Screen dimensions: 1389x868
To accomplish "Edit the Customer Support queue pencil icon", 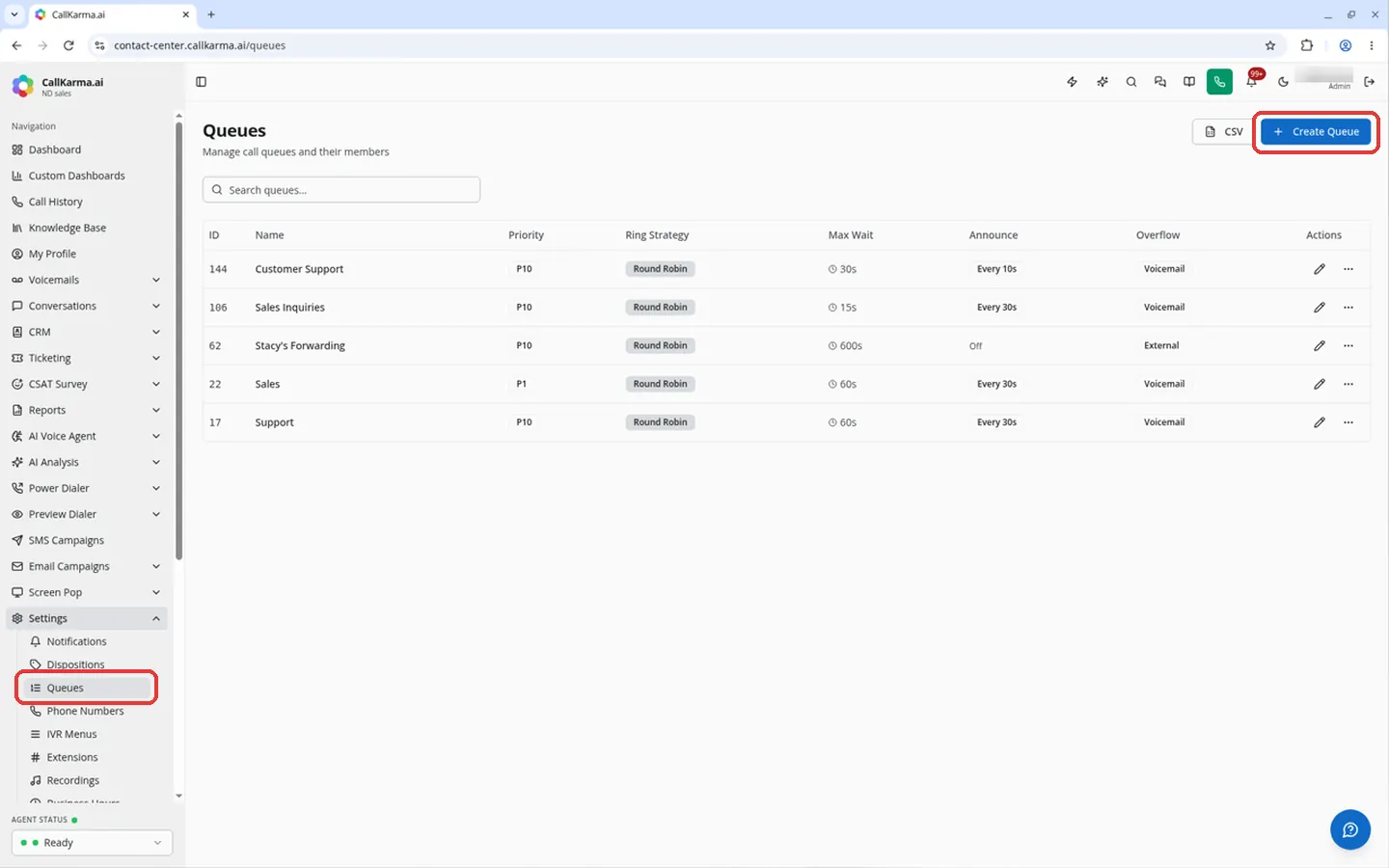I will tap(1320, 269).
